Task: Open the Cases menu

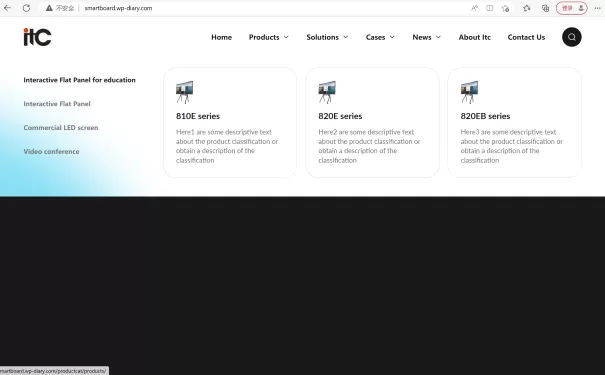Action: click(x=375, y=37)
